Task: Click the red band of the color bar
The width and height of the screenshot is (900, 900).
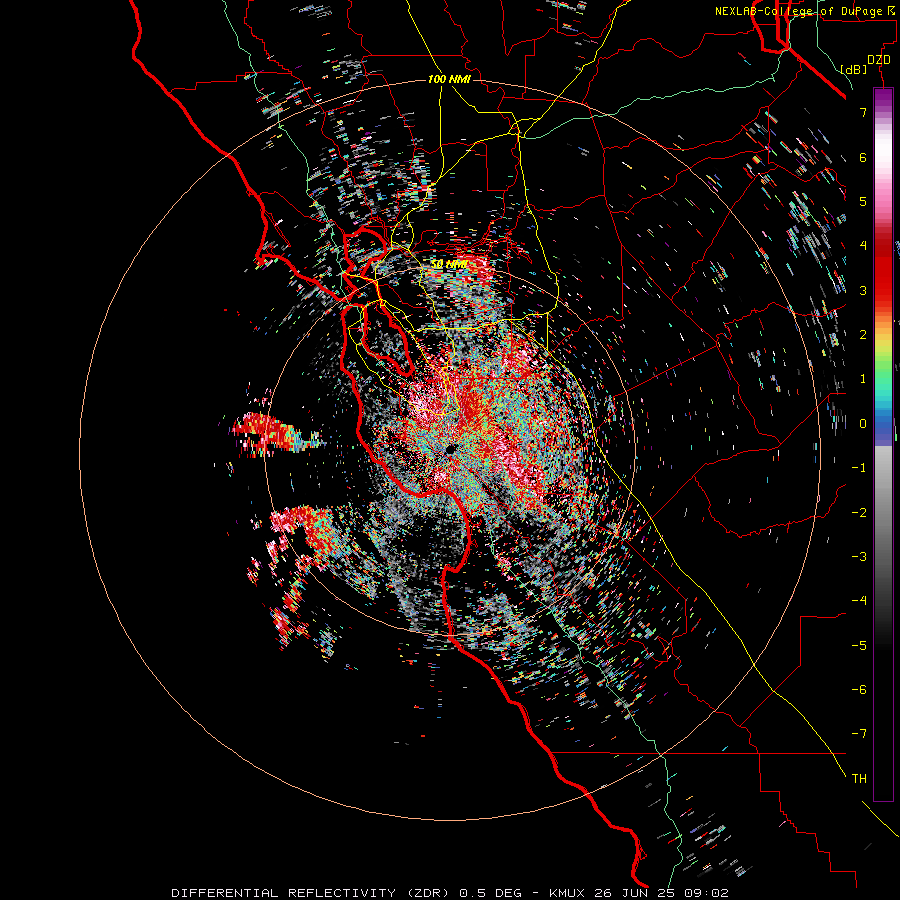Action: (883, 267)
